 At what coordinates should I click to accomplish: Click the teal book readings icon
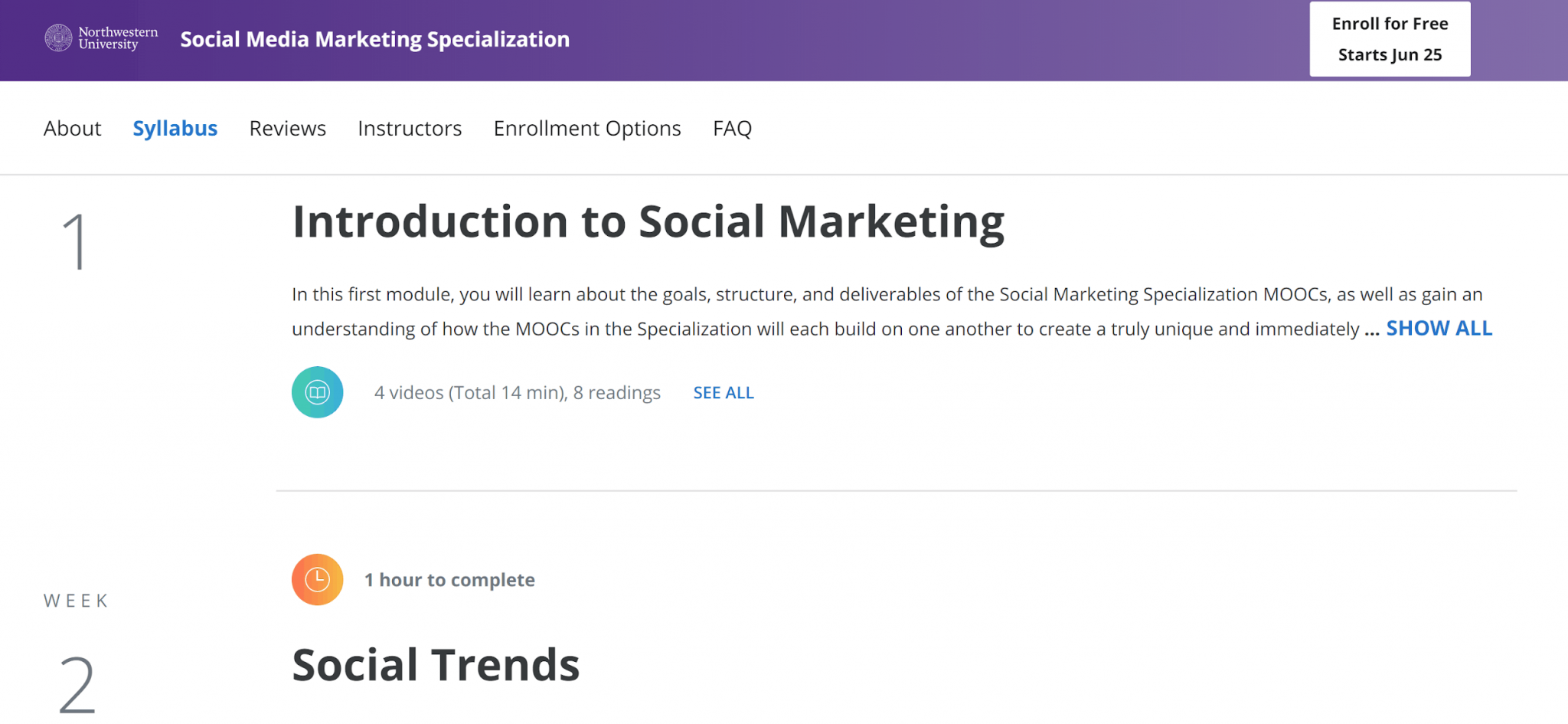coord(317,392)
